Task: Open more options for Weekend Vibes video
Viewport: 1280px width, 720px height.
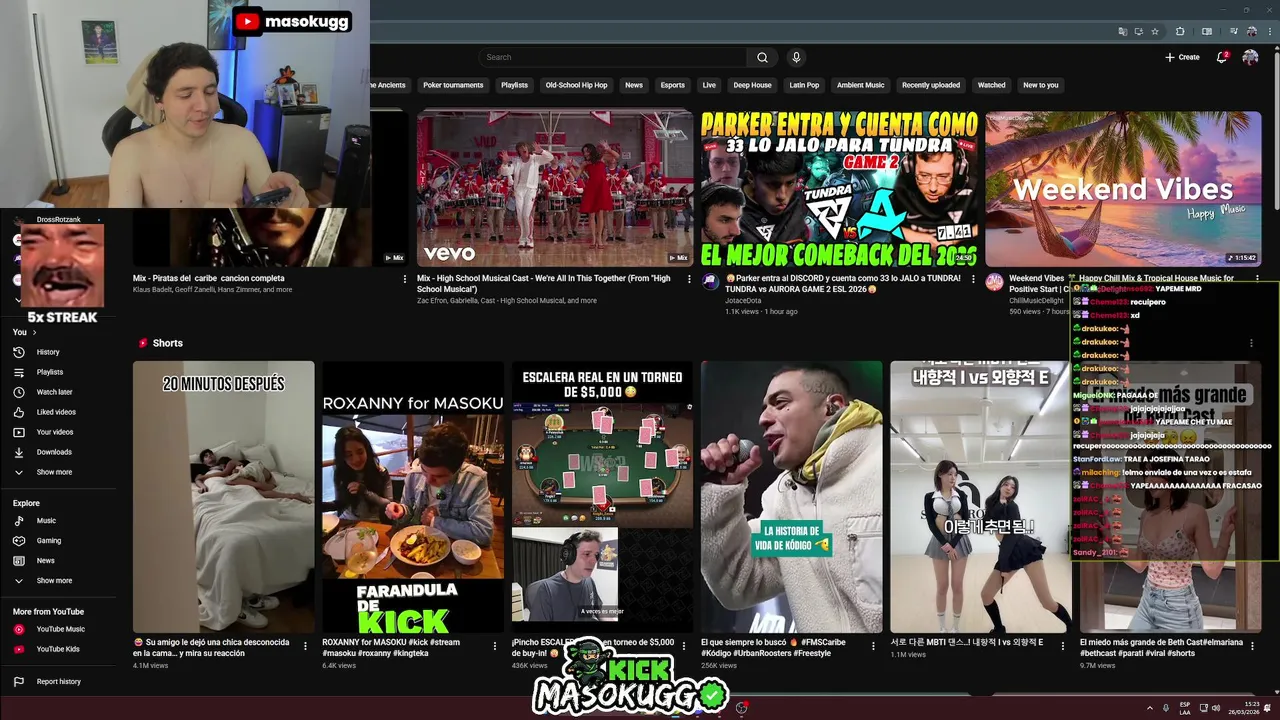Action: coord(1256,279)
